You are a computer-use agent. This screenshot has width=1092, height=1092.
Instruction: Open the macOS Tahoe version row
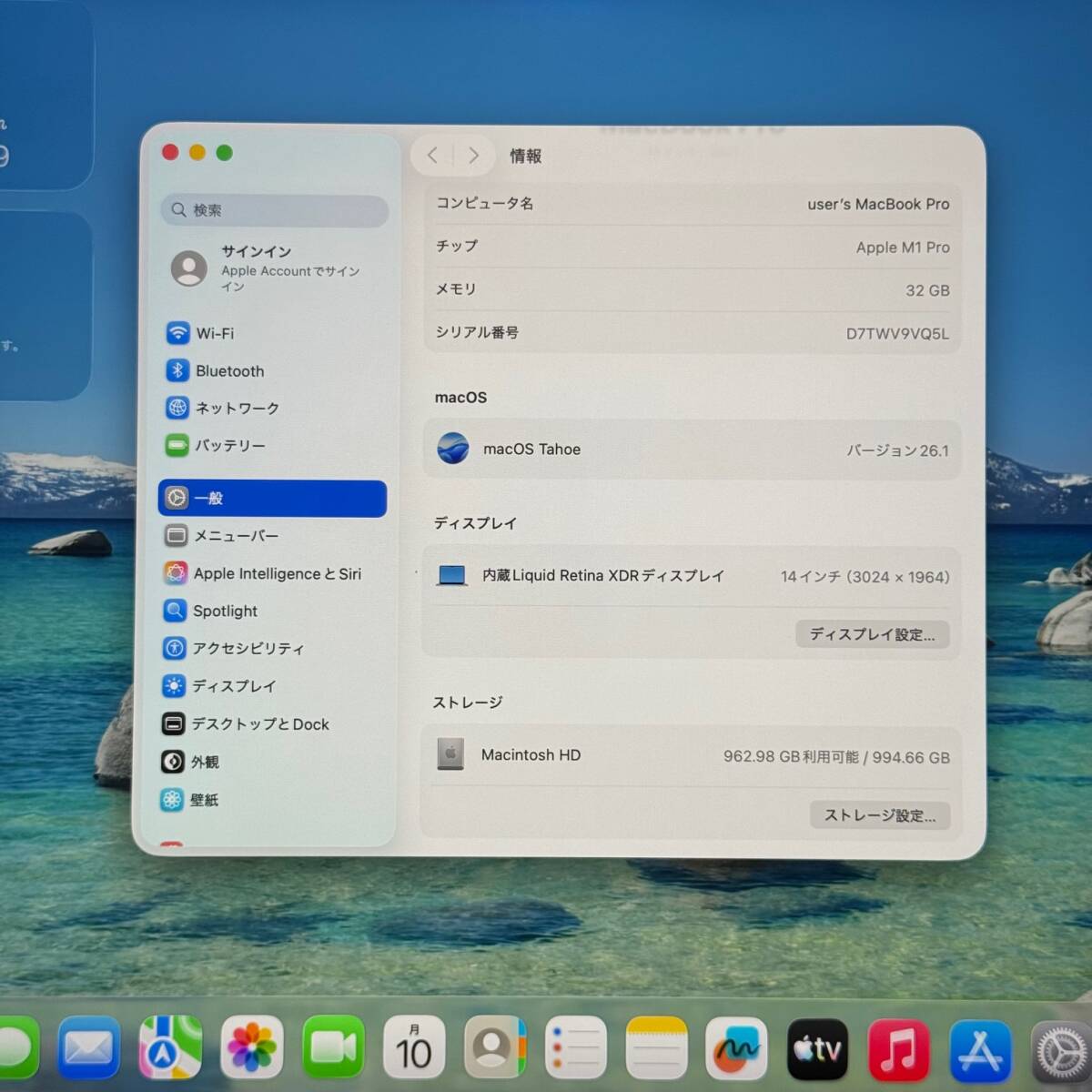(692, 450)
